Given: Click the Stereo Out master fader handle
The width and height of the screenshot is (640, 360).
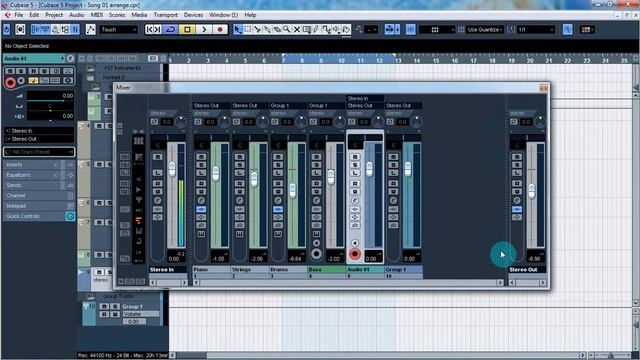Looking at the screenshot, I should [x=531, y=191].
